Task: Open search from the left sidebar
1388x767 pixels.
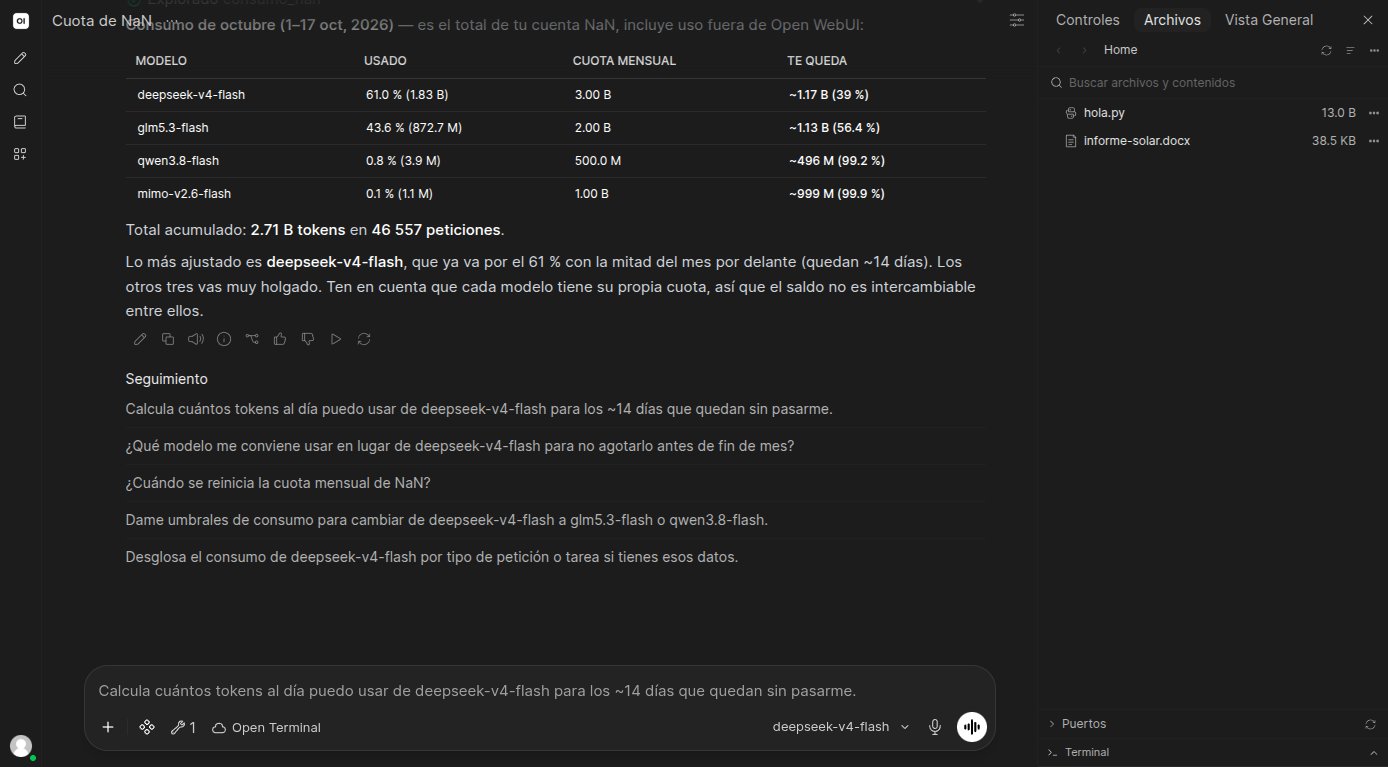Action: coord(20,90)
